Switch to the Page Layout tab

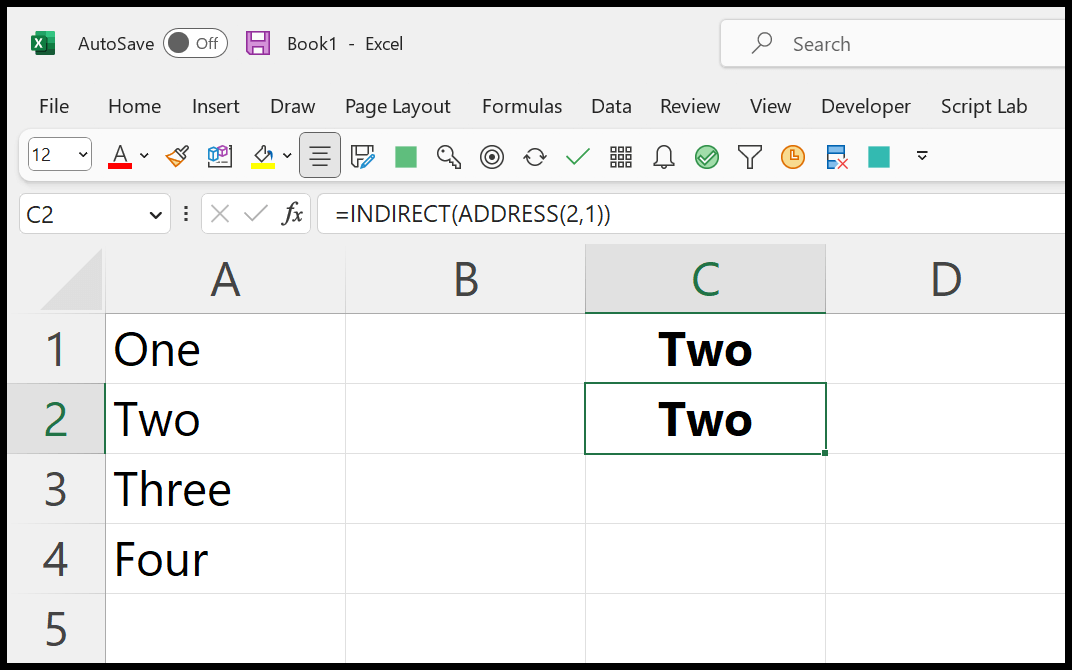[397, 106]
